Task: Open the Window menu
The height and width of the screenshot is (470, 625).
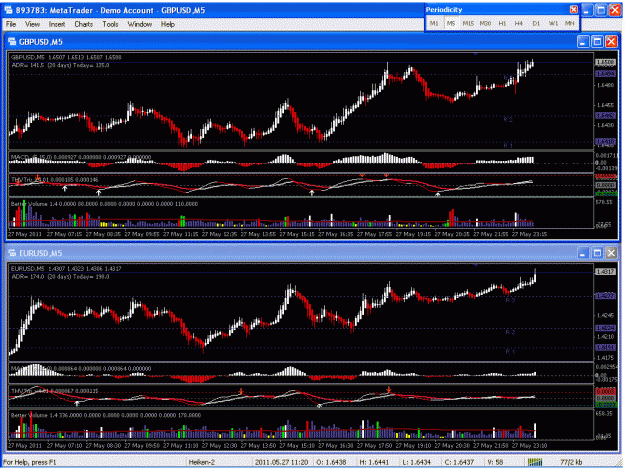Action: coord(140,24)
